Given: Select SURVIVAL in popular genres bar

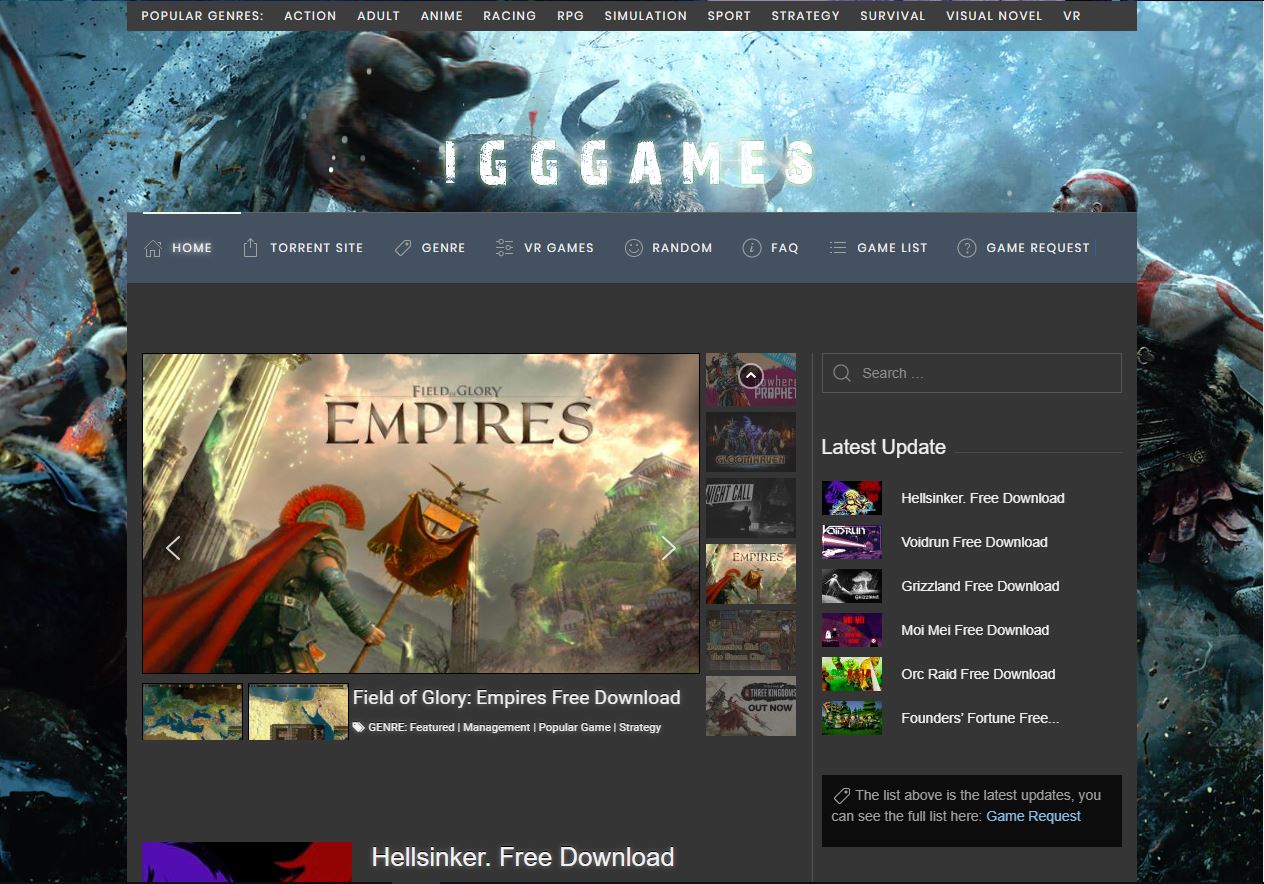Looking at the screenshot, I should [893, 16].
